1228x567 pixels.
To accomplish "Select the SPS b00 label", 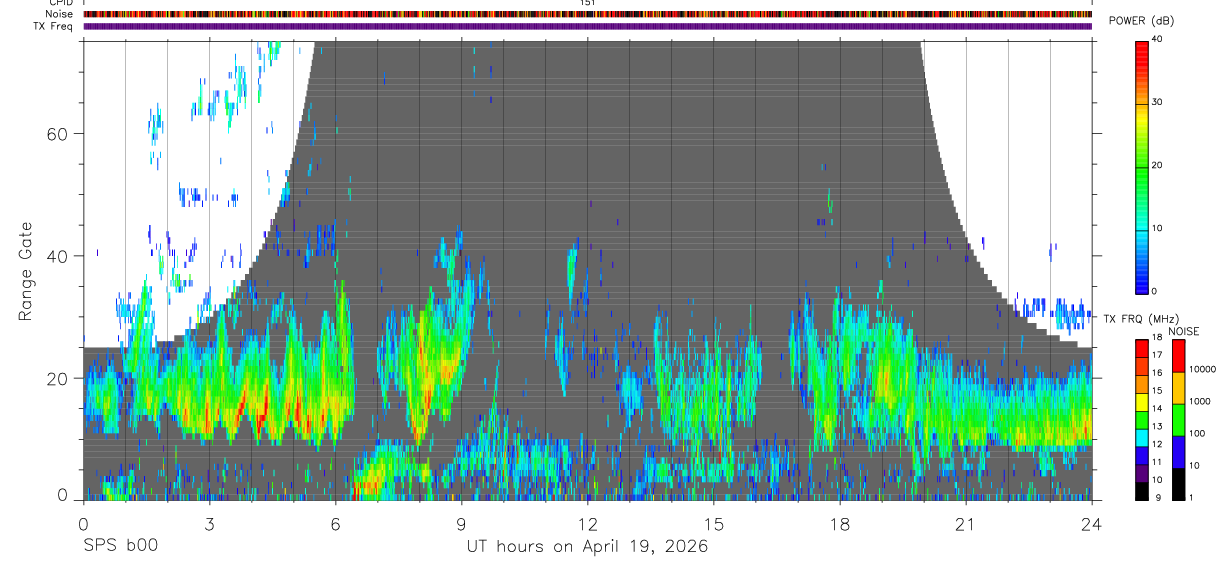I will 120,547.
